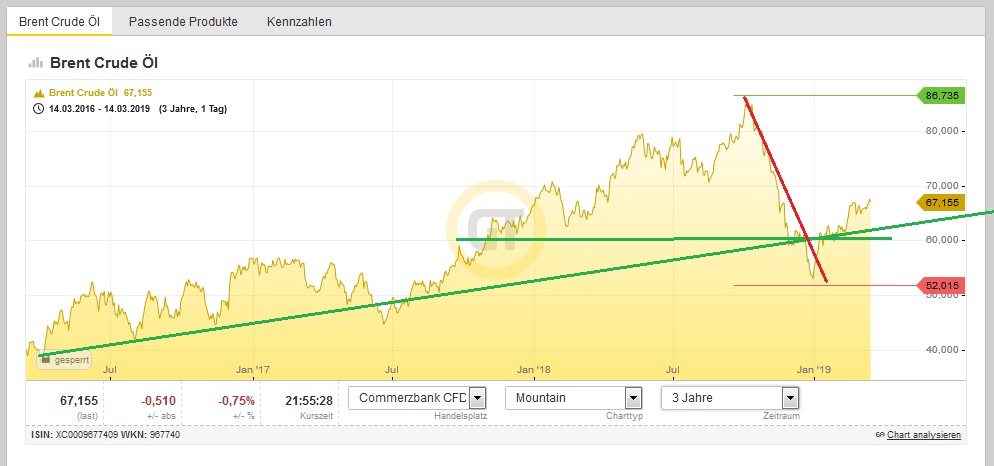
Task: Click the Kurszeit 21:55:28 value
Action: click(x=309, y=401)
